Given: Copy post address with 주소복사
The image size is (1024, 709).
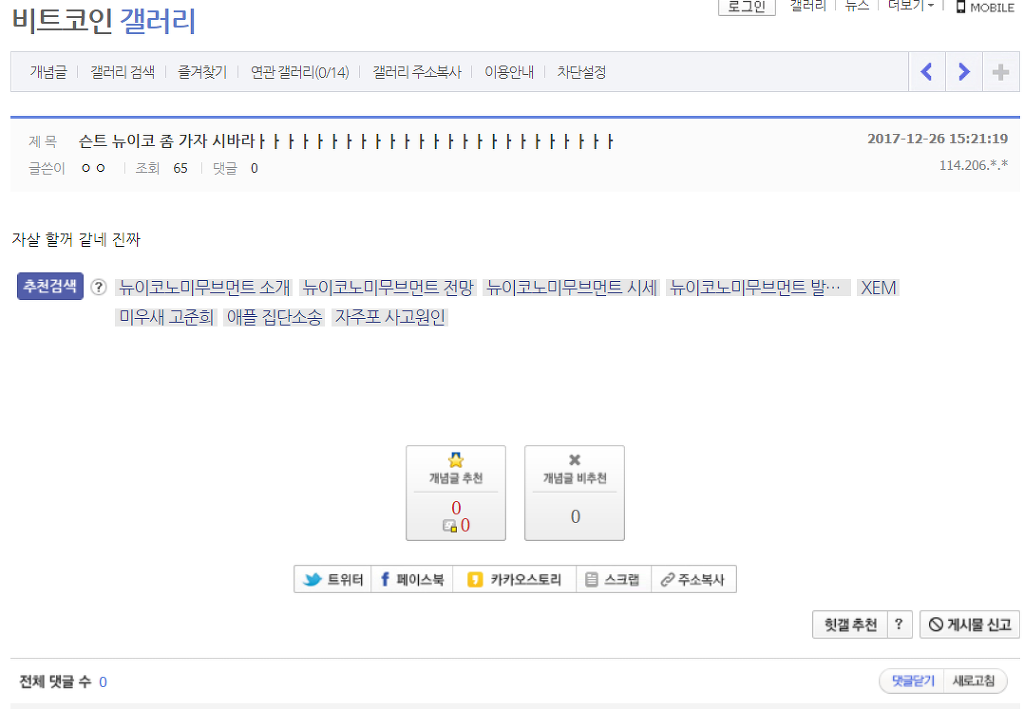Looking at the screenshot, I should pyautogui.click(x=694, y=579).
